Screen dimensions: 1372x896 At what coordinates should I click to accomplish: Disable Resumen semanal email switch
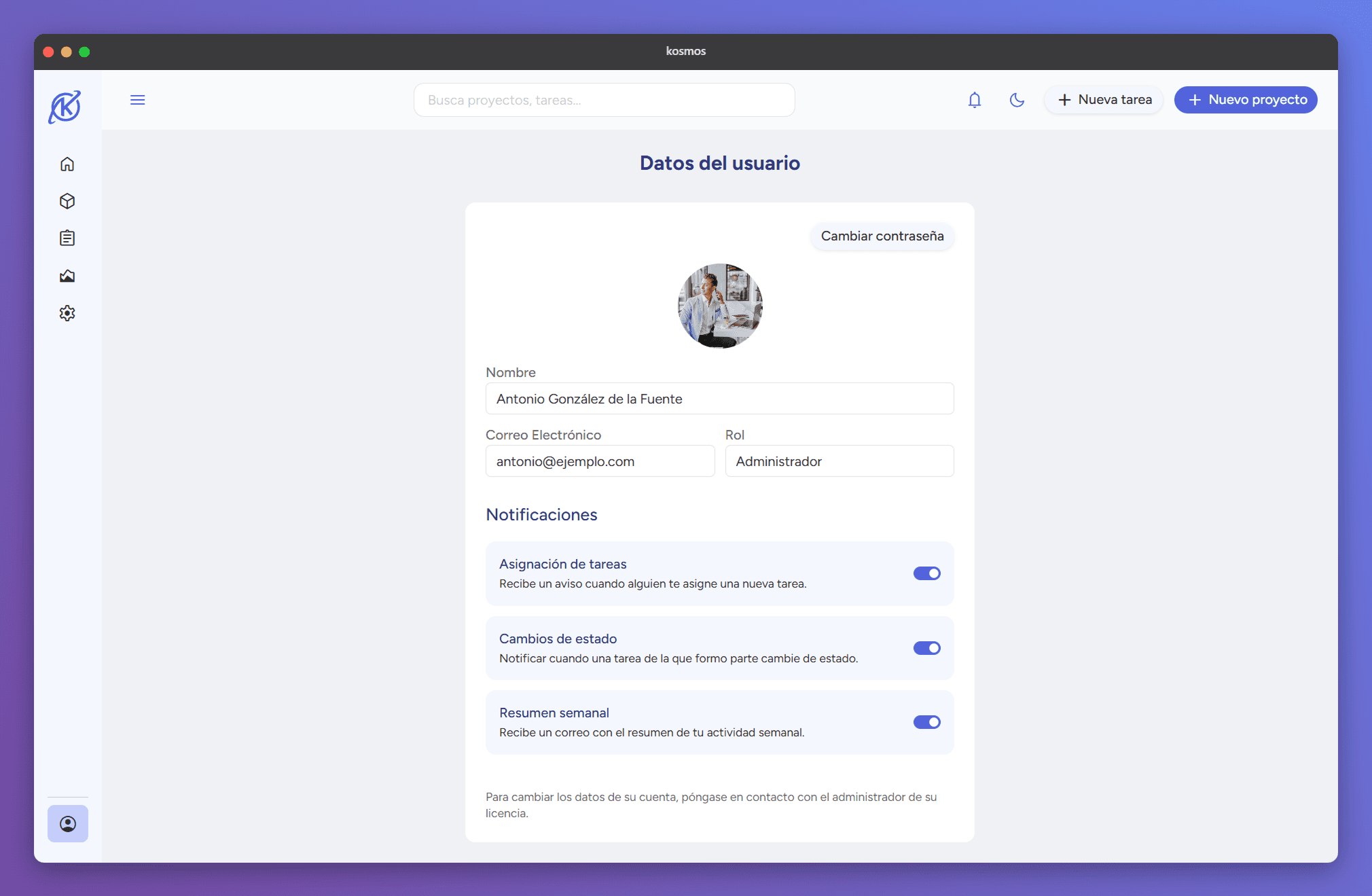[926, 722]
